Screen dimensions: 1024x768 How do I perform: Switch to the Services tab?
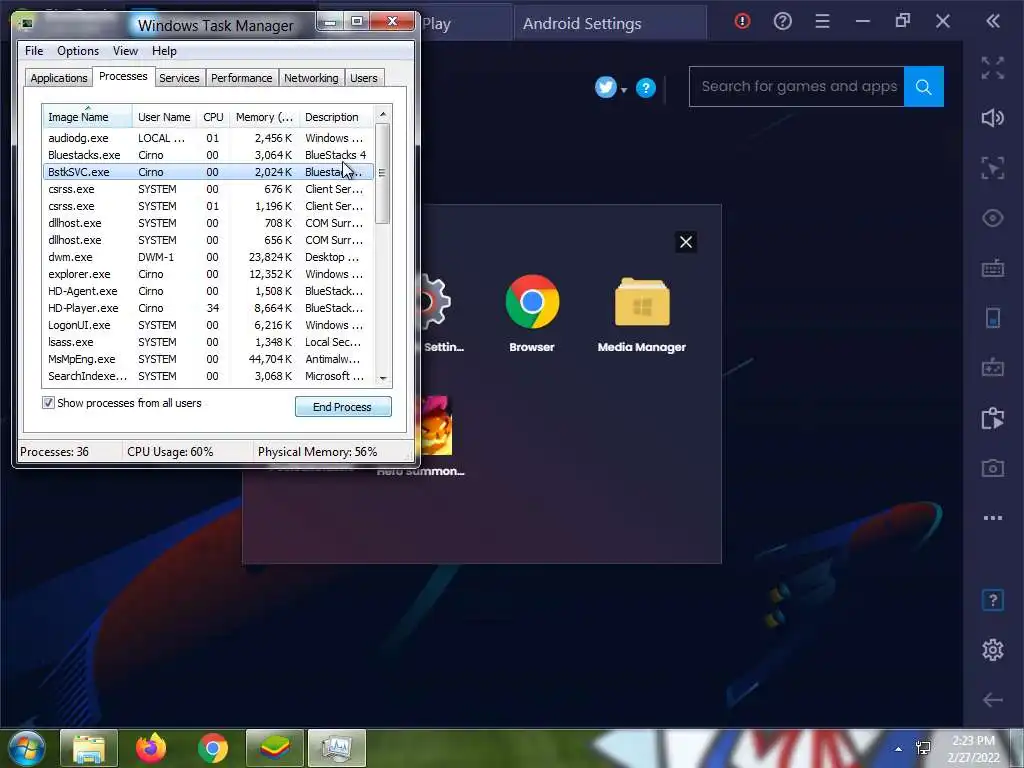[179, 78]
